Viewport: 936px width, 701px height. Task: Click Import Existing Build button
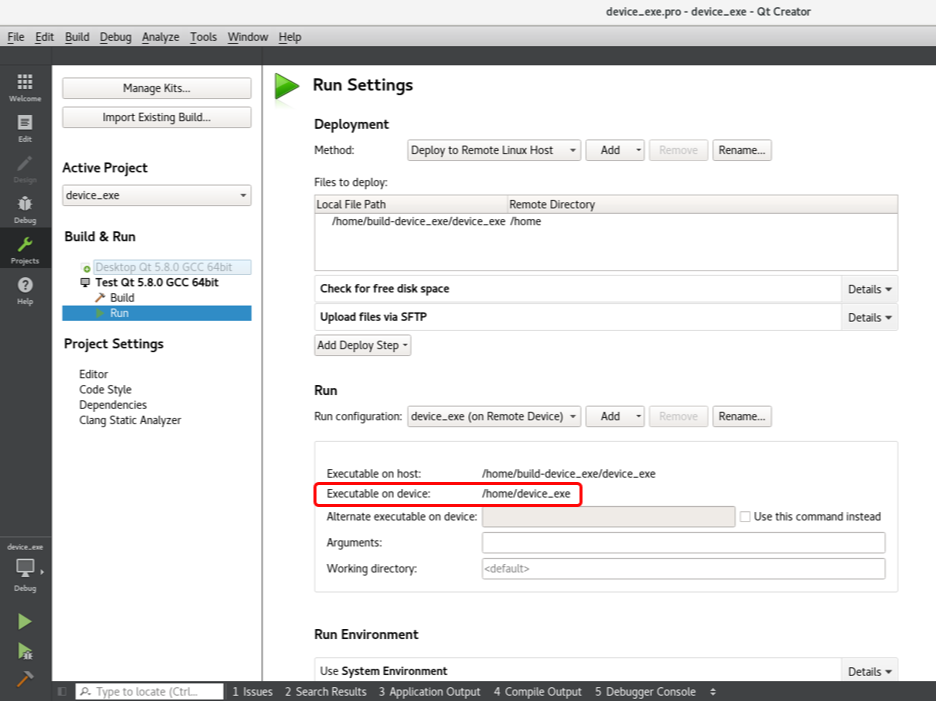tap(156, 117)
